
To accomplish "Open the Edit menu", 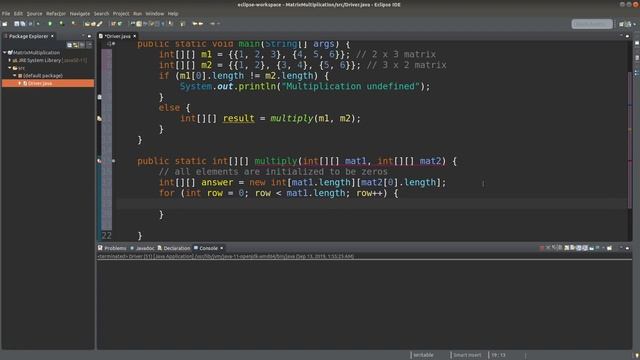I will [x=18, y=14].
